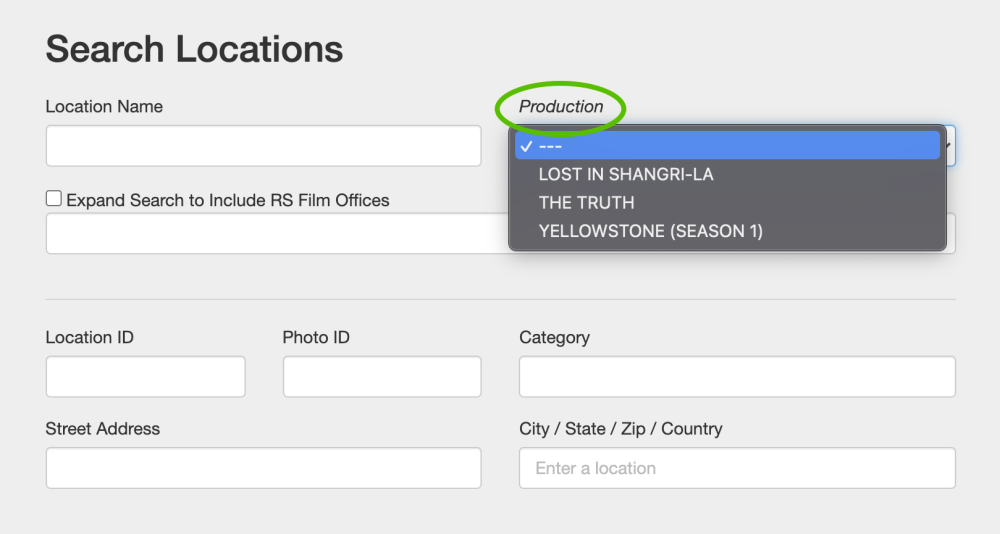Screen dimensions: 1000x534
Task: Select the blank '---' production option
Action: (550, 146)
